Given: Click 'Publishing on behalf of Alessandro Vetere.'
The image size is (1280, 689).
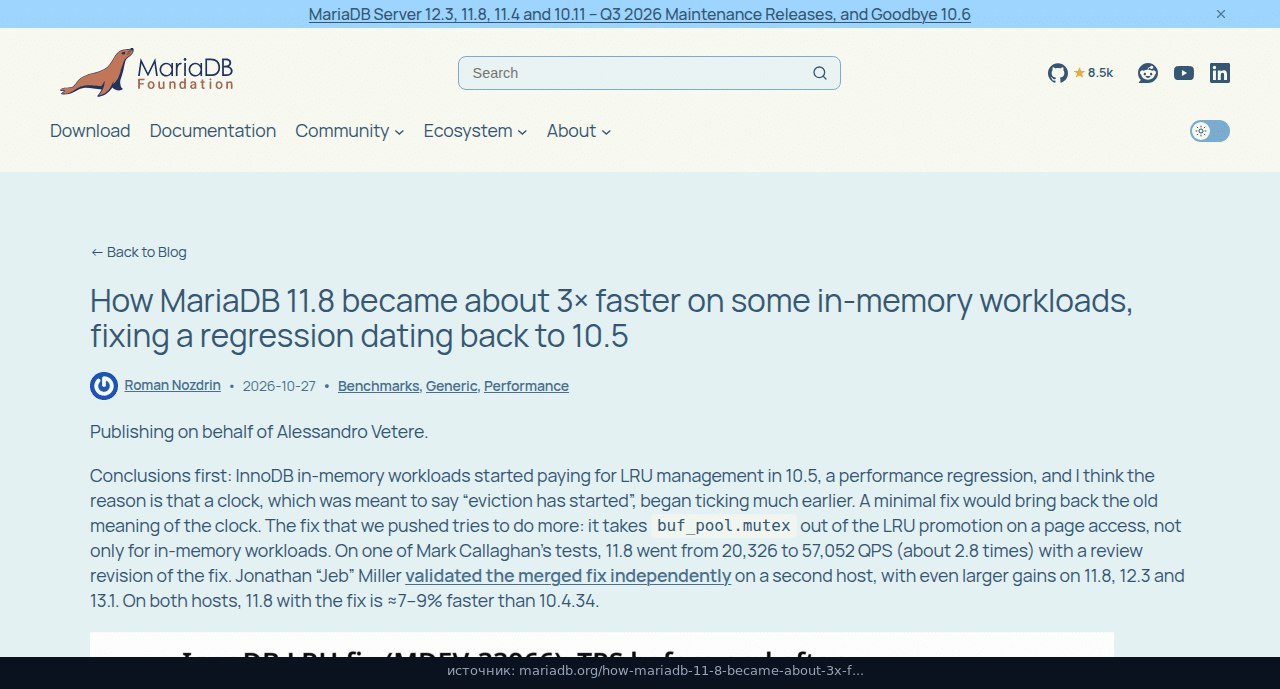Looking at the screenshot, I should 259,432.
